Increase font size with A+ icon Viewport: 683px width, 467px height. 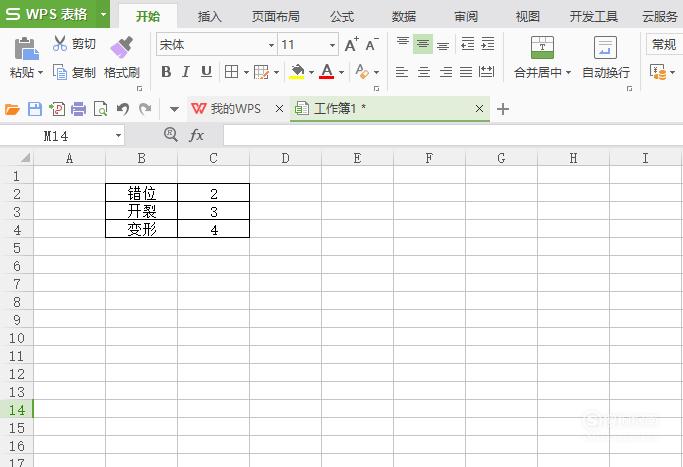pos(352,44)
